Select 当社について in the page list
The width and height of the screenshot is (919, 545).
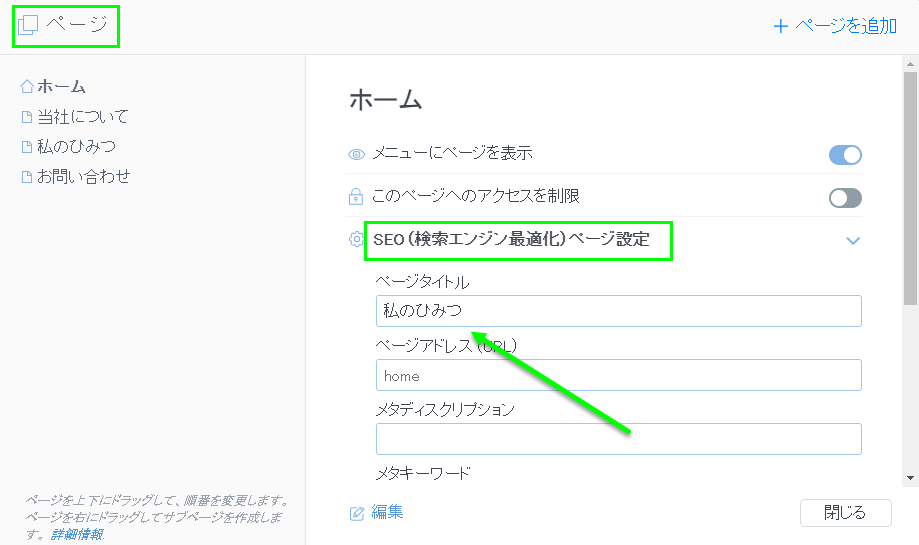83,117
